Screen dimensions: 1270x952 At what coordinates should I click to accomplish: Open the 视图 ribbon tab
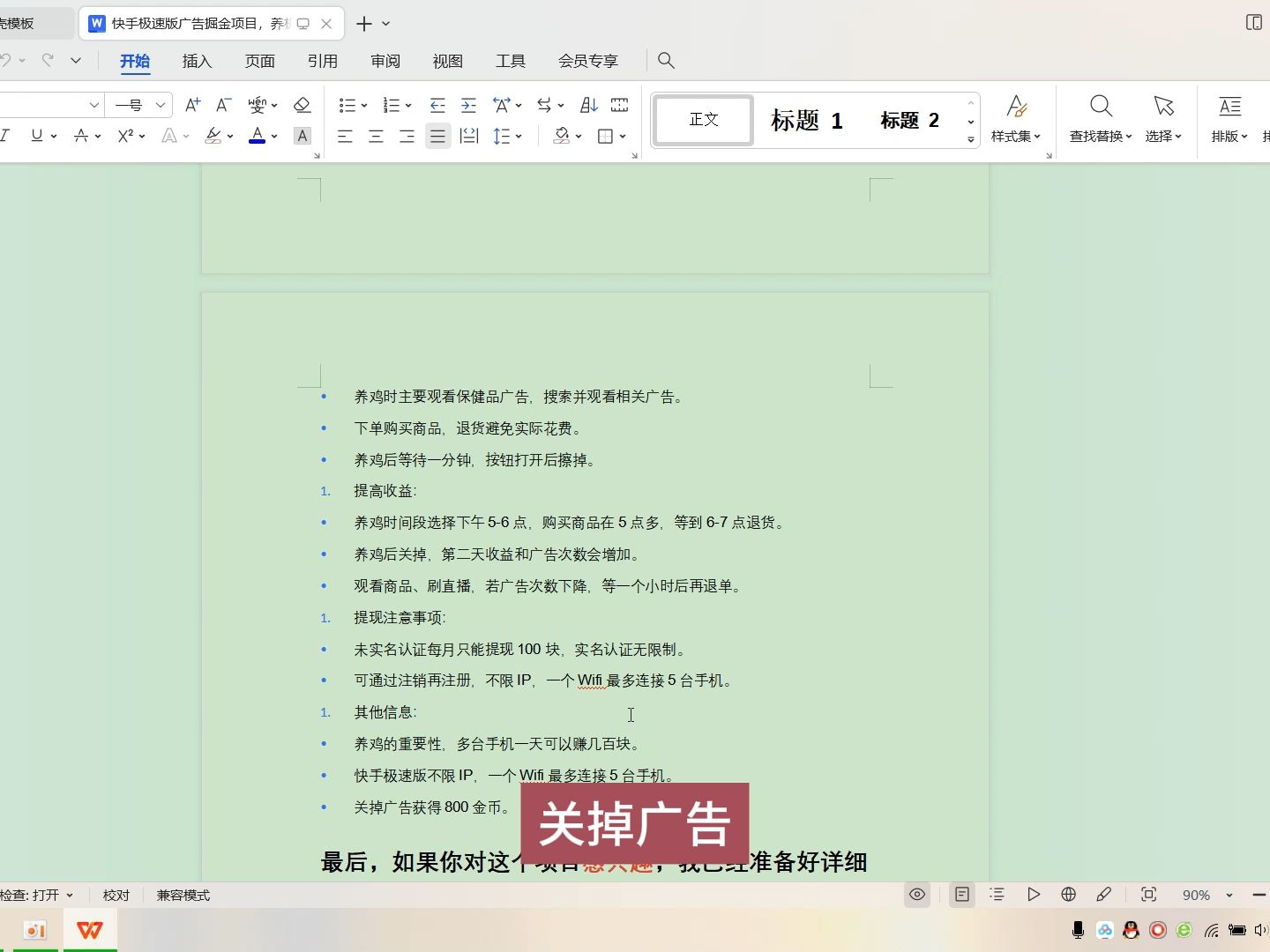[448, 61]
